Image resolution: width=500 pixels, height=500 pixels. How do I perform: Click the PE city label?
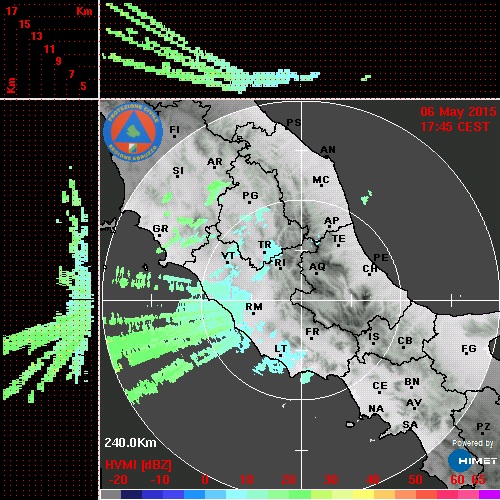381,258
